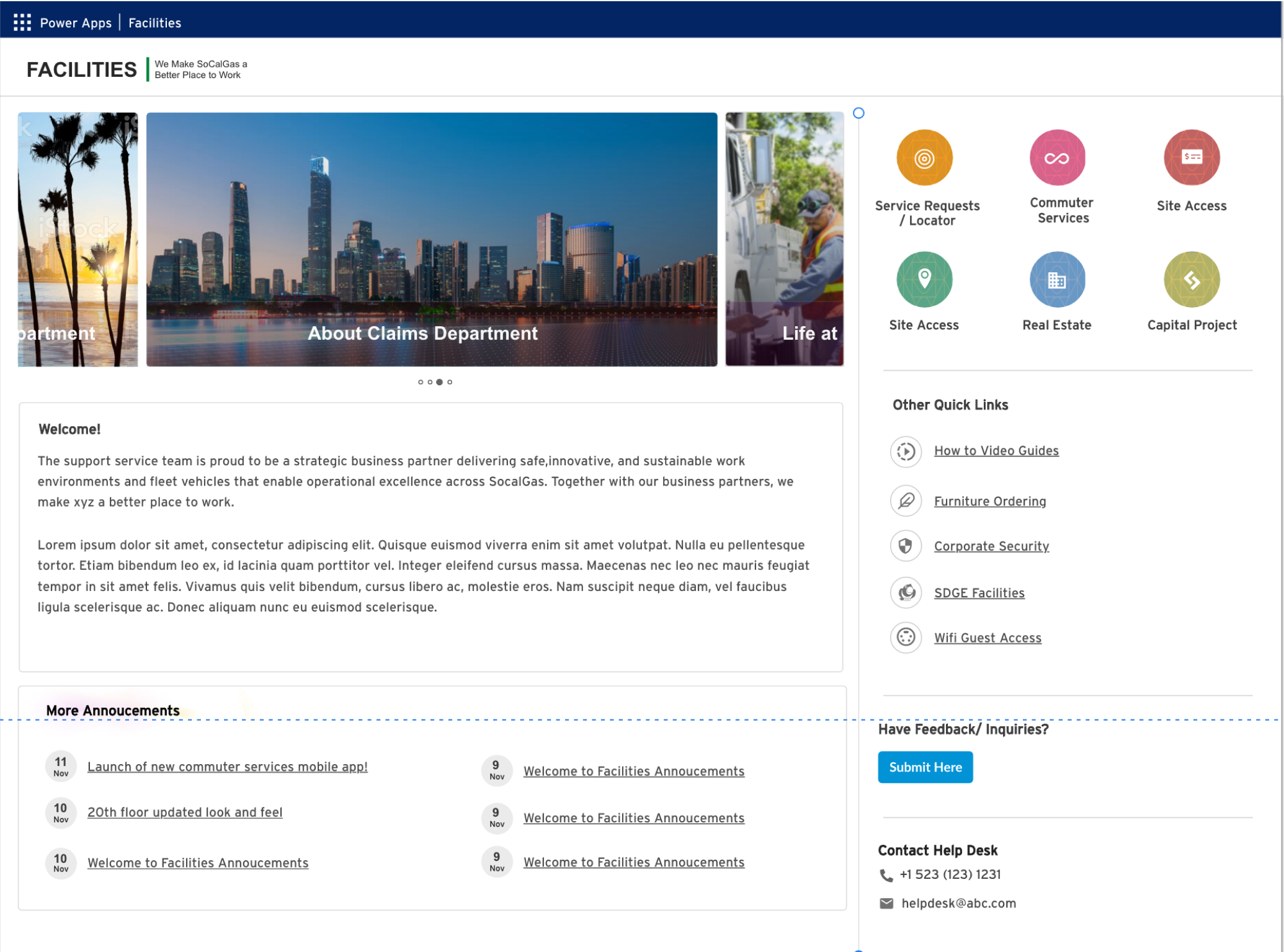
Task: Open the Power Apps waffle launcher
Action: pos(22,22)
